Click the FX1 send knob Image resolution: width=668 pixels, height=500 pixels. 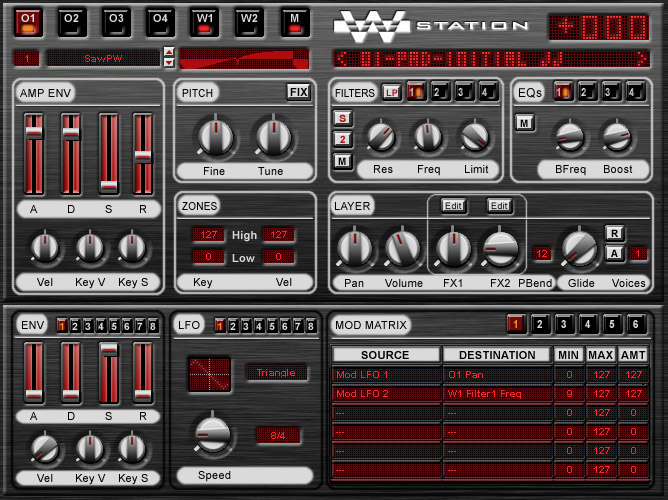[453, 248]
